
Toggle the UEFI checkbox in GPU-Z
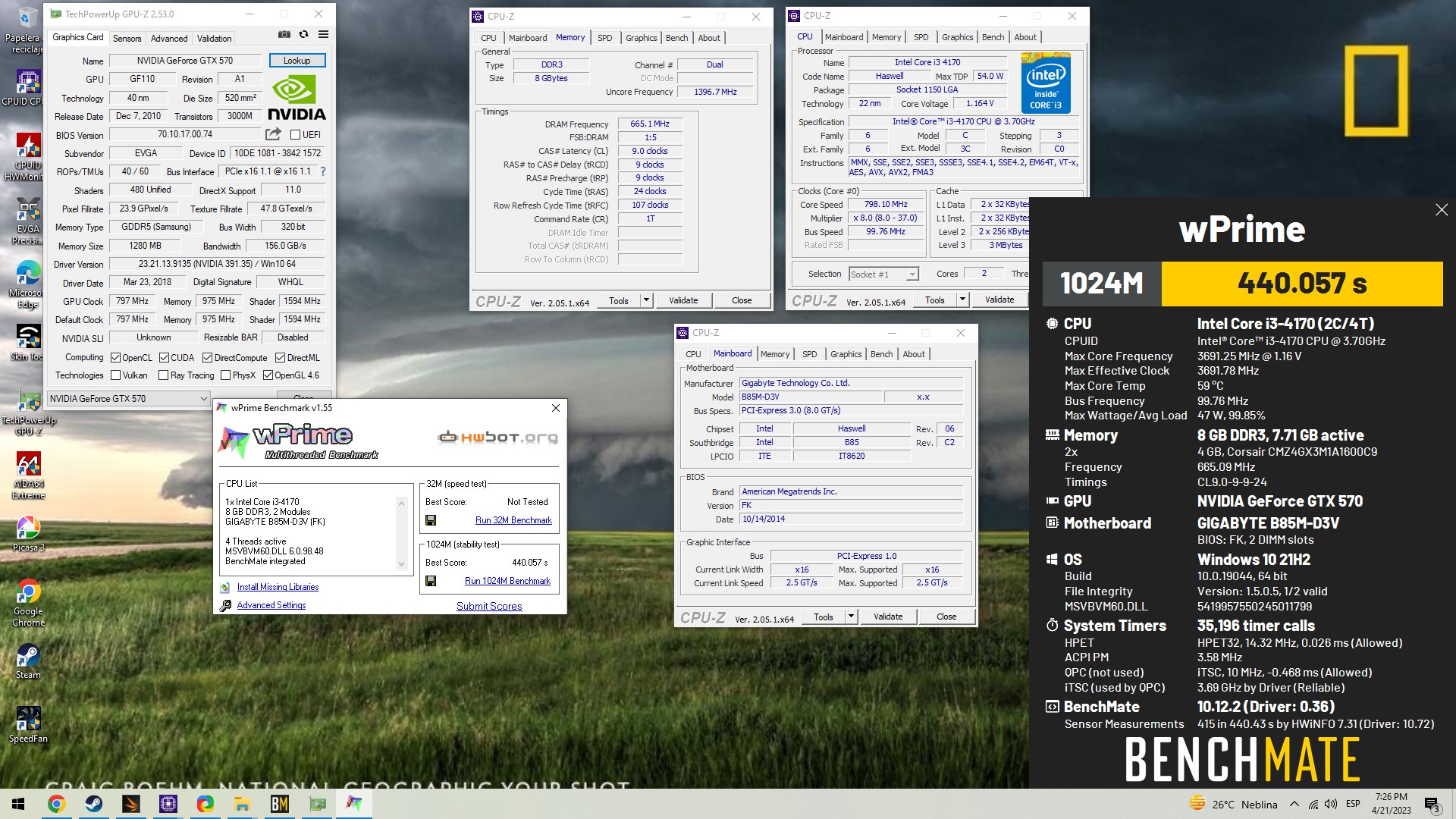coord(296,134)
